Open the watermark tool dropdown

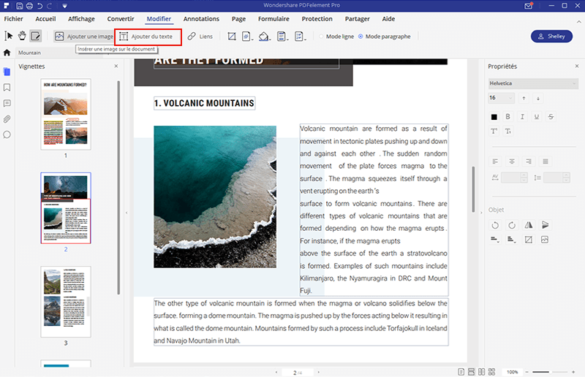click(247, 36)
